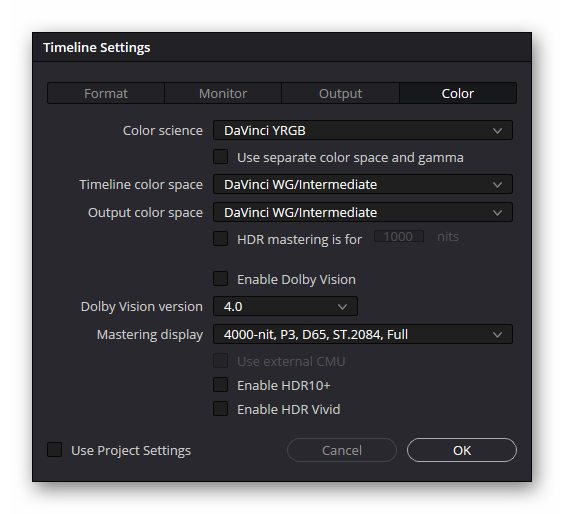The height and width of the screenshot is (514, 564).
Task: Check the Enable HDR Vivid box
Action: click(x=220, y=409)
